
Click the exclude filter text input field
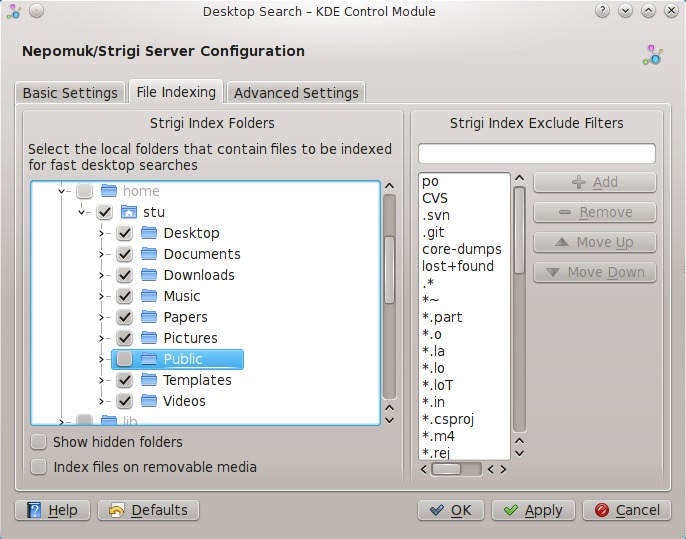[x=536, y=154]
